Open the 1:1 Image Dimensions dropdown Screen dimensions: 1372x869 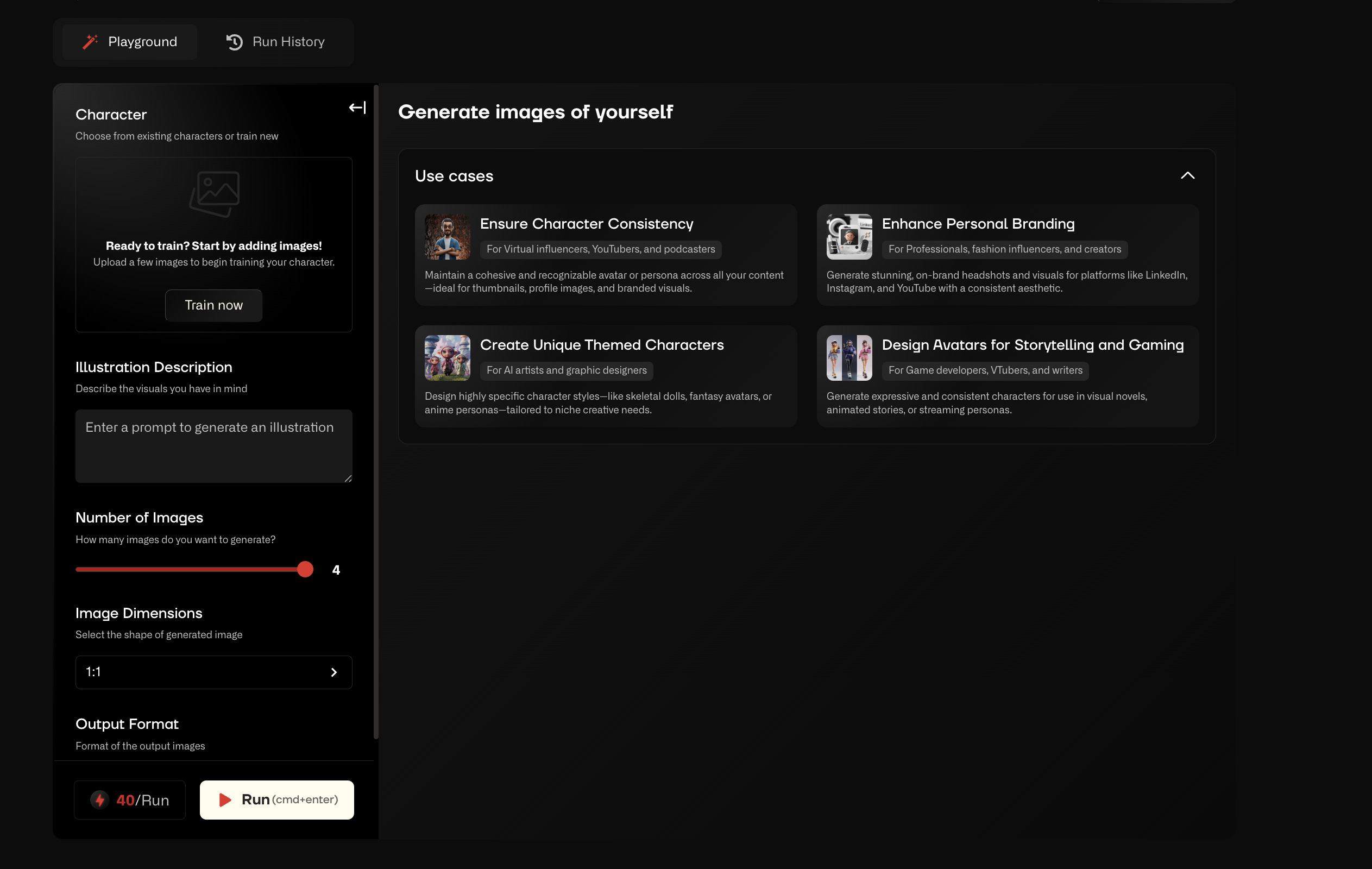click(x=213, y=672)
